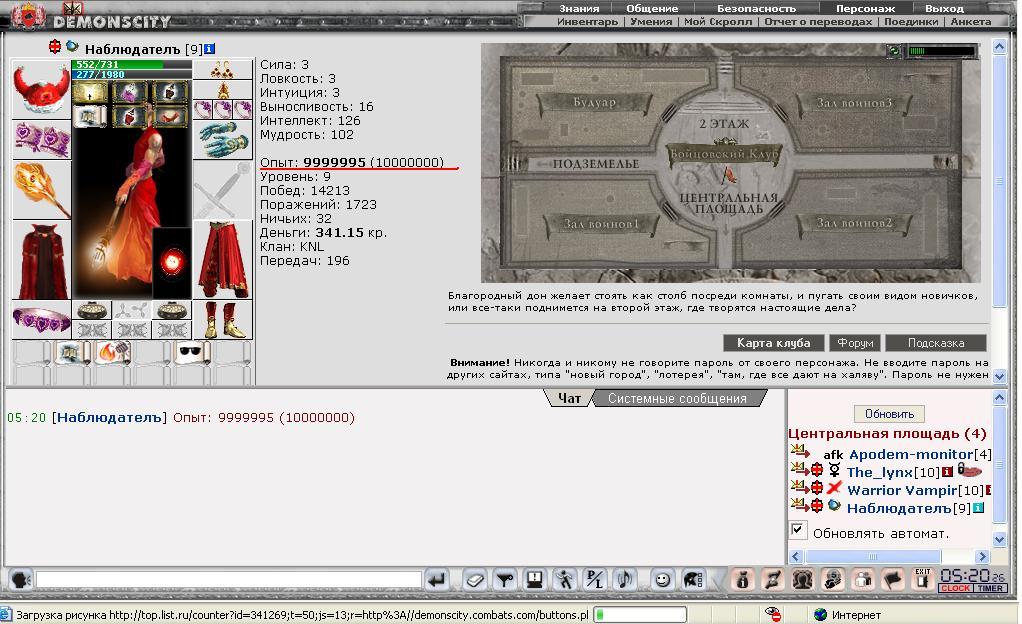Click the blocked cookie privacy icon in status bar
Screen dimensions: 1022x624
coord(773,614)
